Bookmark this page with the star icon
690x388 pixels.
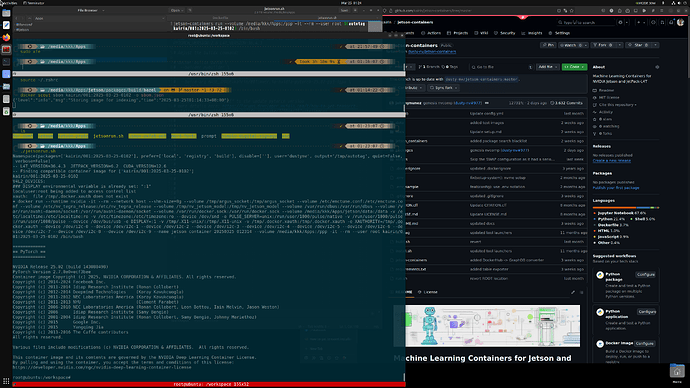tap(572, 11)
